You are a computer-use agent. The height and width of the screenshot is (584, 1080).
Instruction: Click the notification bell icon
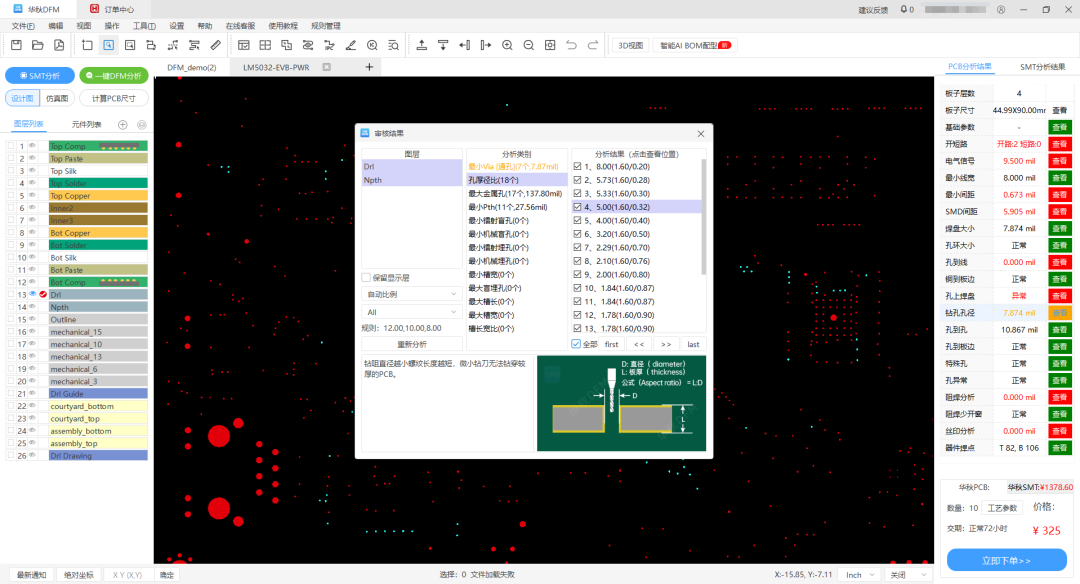pyautogui.click(x=904, y=10)
